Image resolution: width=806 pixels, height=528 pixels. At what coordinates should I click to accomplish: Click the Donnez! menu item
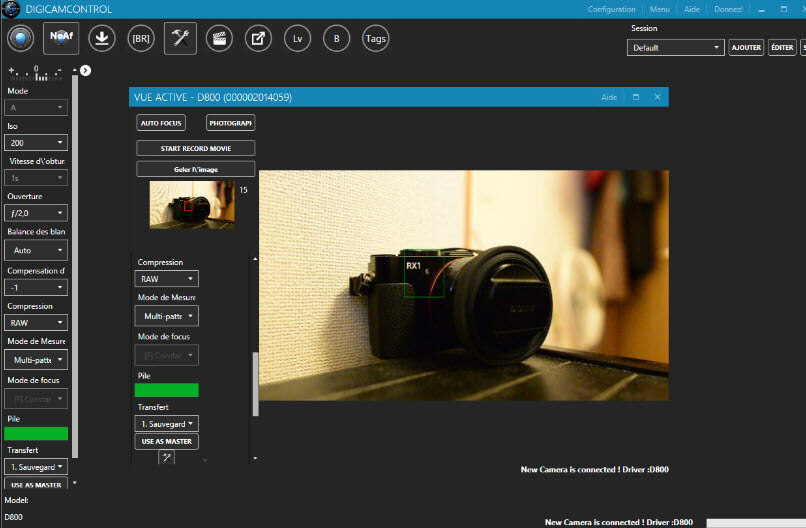coord(728,9)
